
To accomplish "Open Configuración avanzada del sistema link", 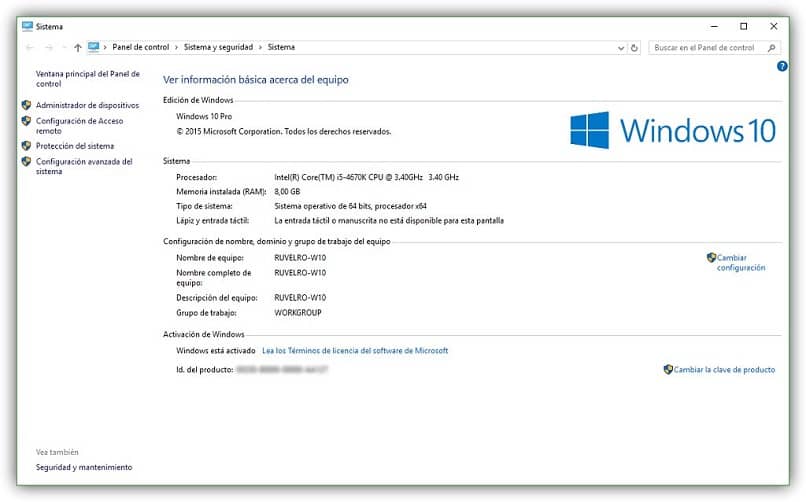I will [84, 166].
